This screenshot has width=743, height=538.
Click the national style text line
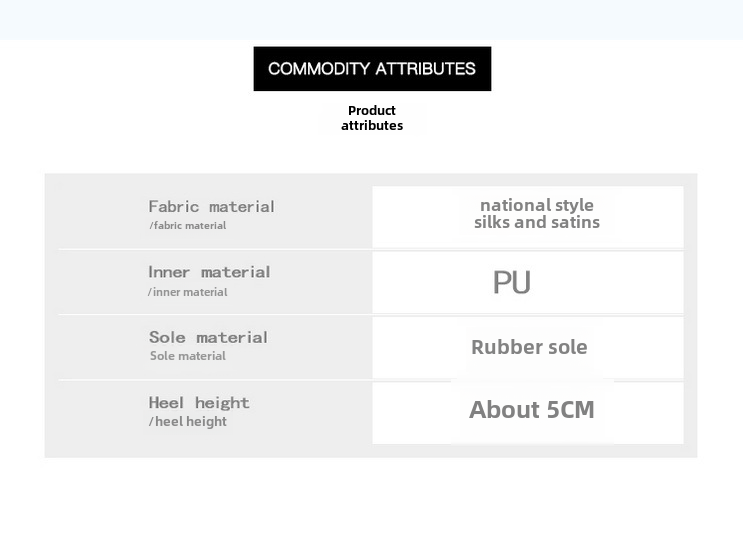coord(536,205)
